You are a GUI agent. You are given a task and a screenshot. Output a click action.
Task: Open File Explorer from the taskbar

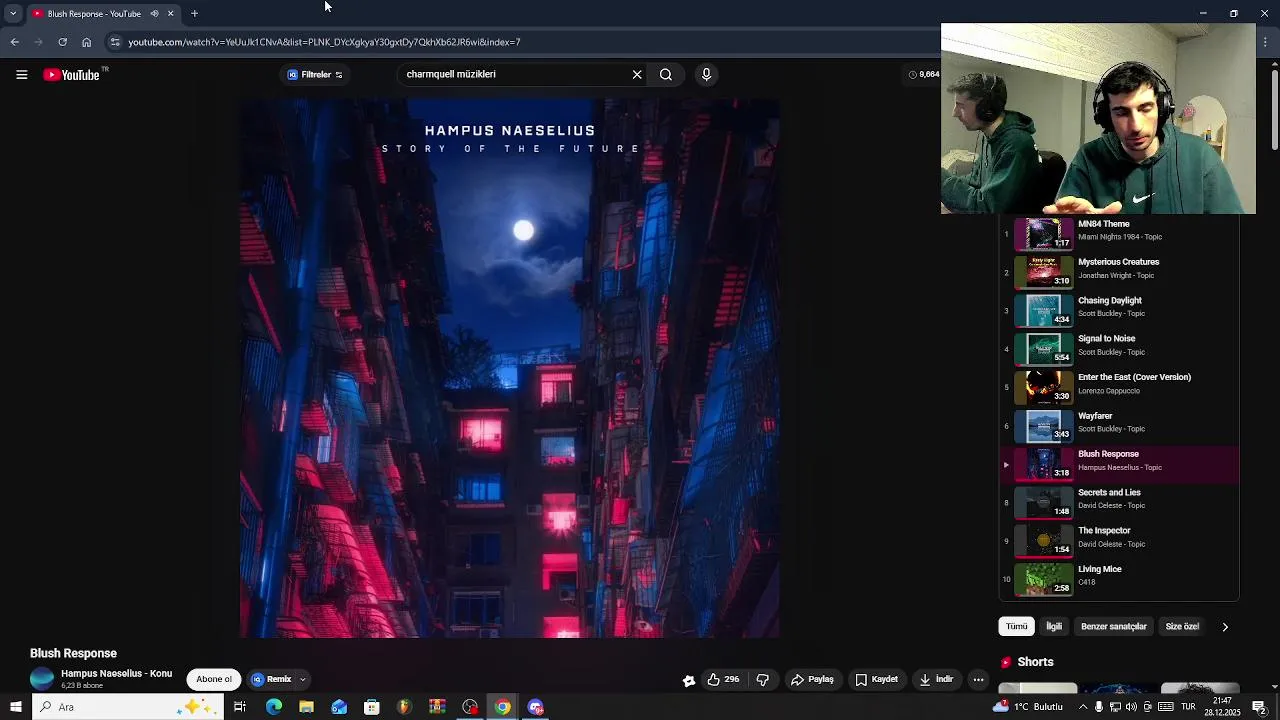(306, 707)
